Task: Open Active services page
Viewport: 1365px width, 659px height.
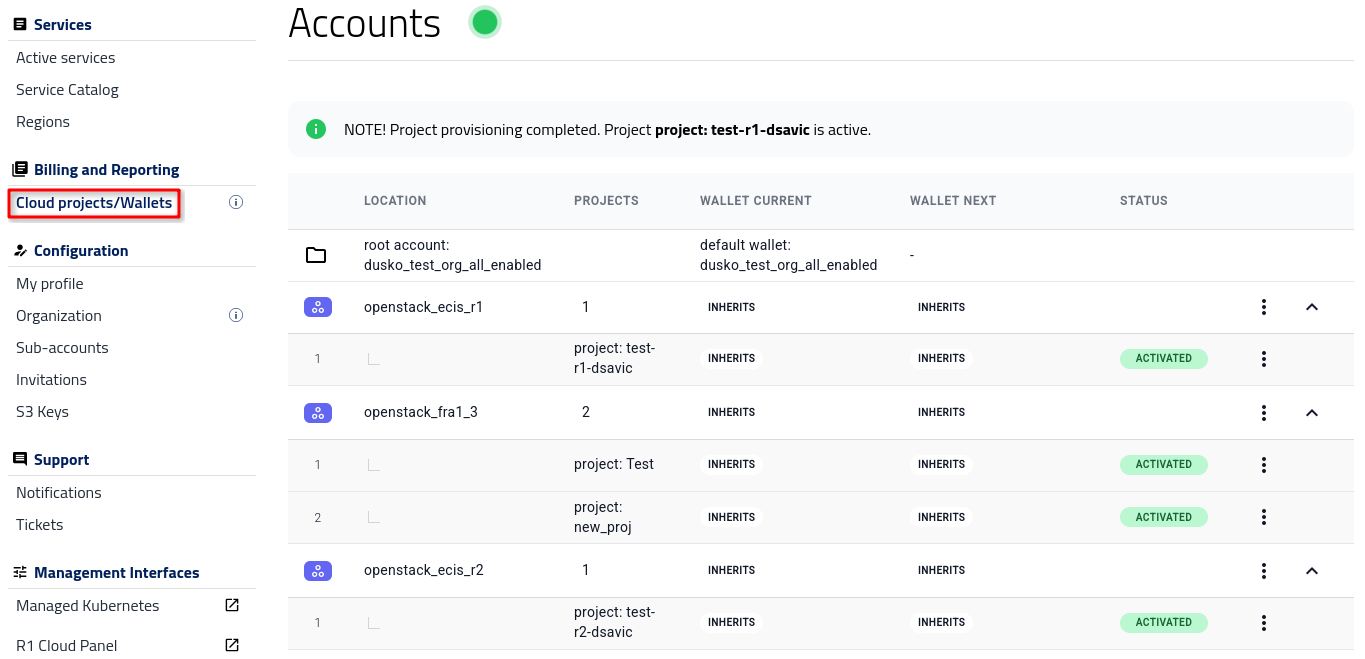Action: pyautogui.click(x=66, y=58)
